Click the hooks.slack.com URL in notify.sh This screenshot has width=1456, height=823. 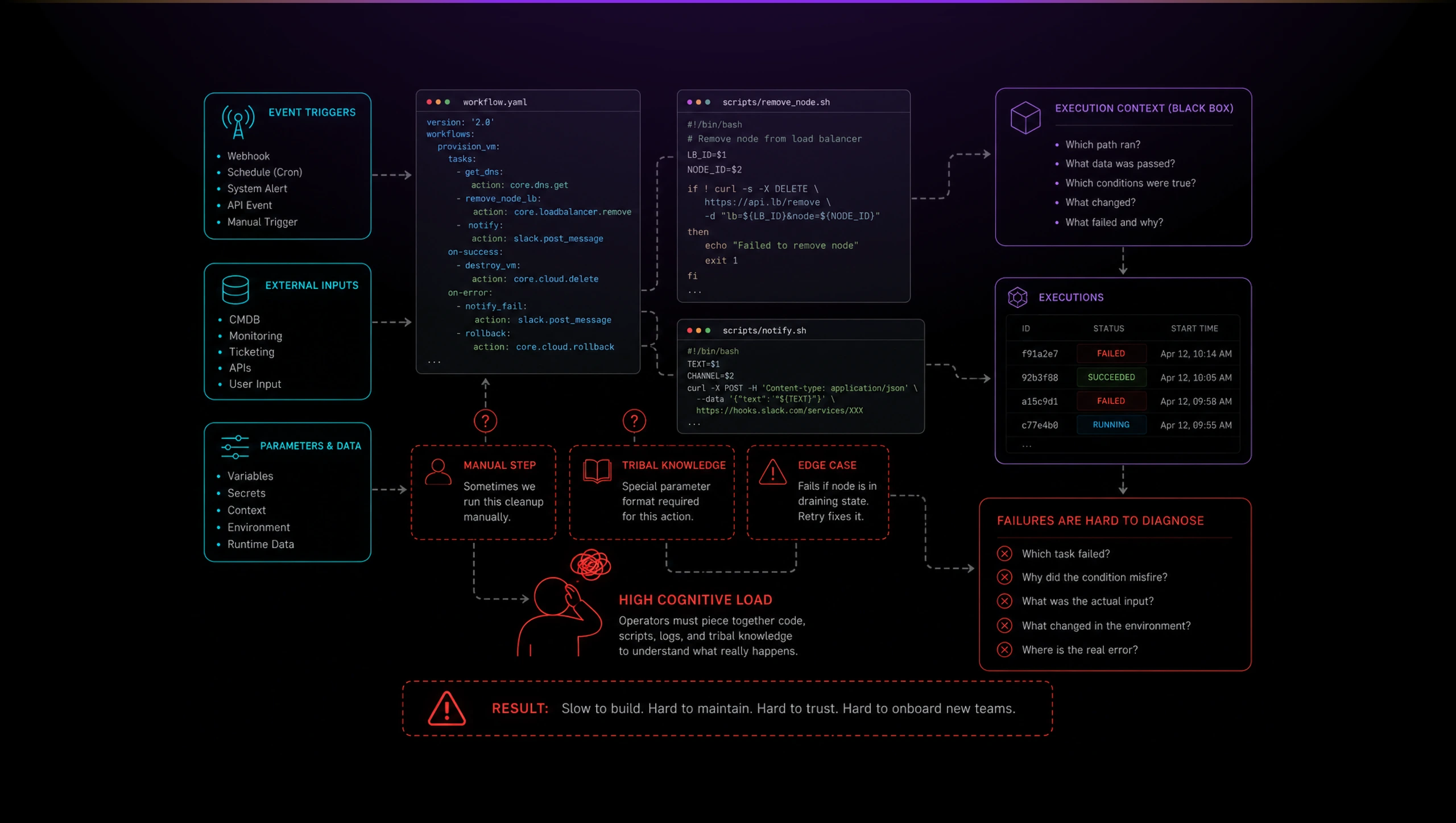[x=779, y=411]
